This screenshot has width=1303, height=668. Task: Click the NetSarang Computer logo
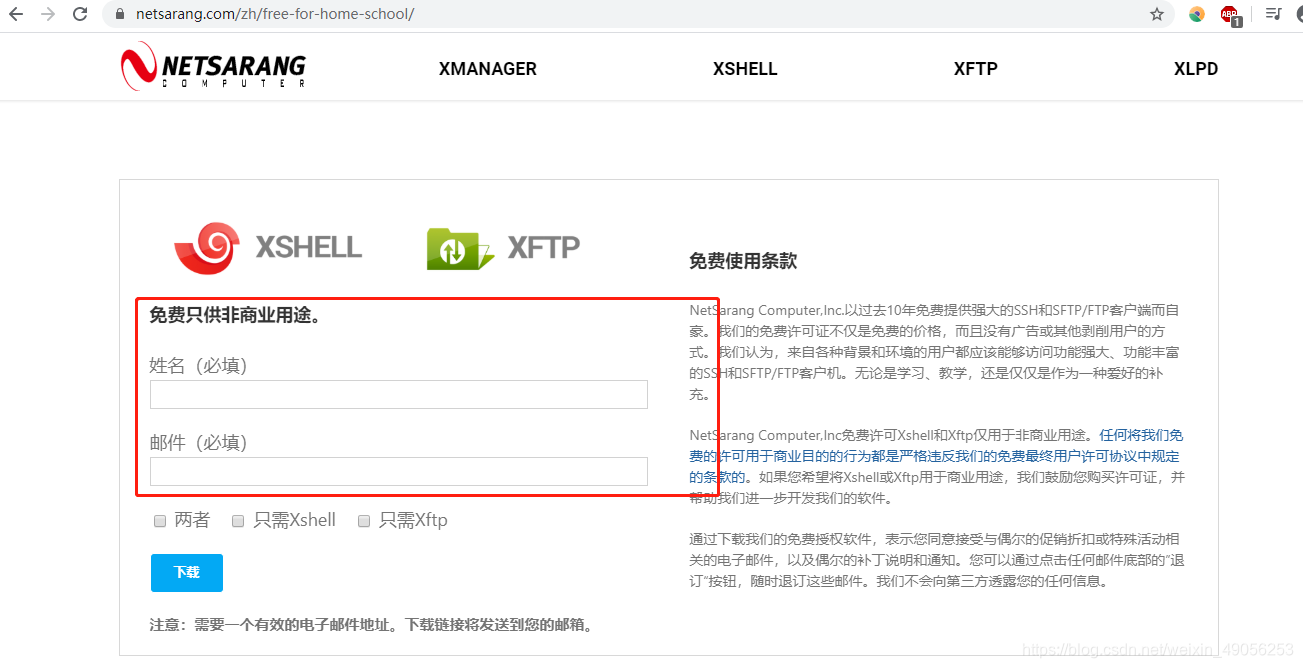point(213,67)
